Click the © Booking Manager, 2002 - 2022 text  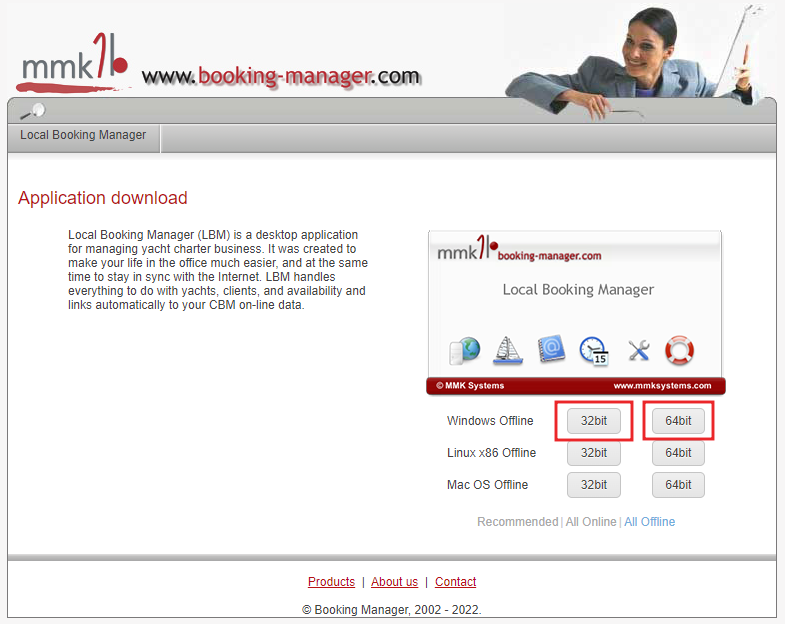pyautogui.click(x=391, y=610)
